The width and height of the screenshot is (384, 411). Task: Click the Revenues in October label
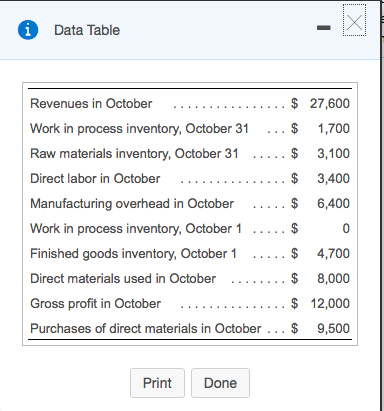[x=91, y=104]
